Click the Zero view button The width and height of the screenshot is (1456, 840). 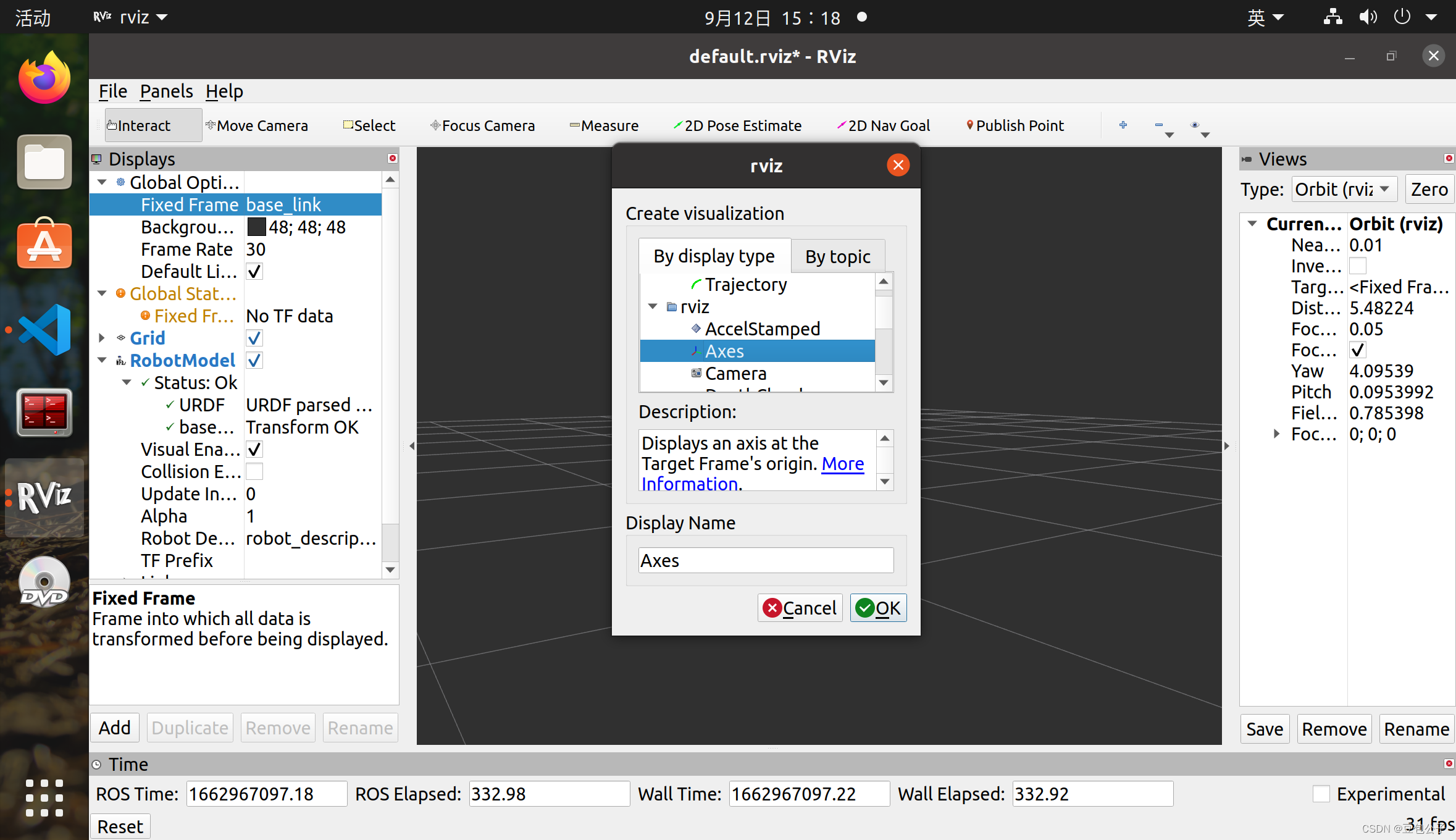1429,189
